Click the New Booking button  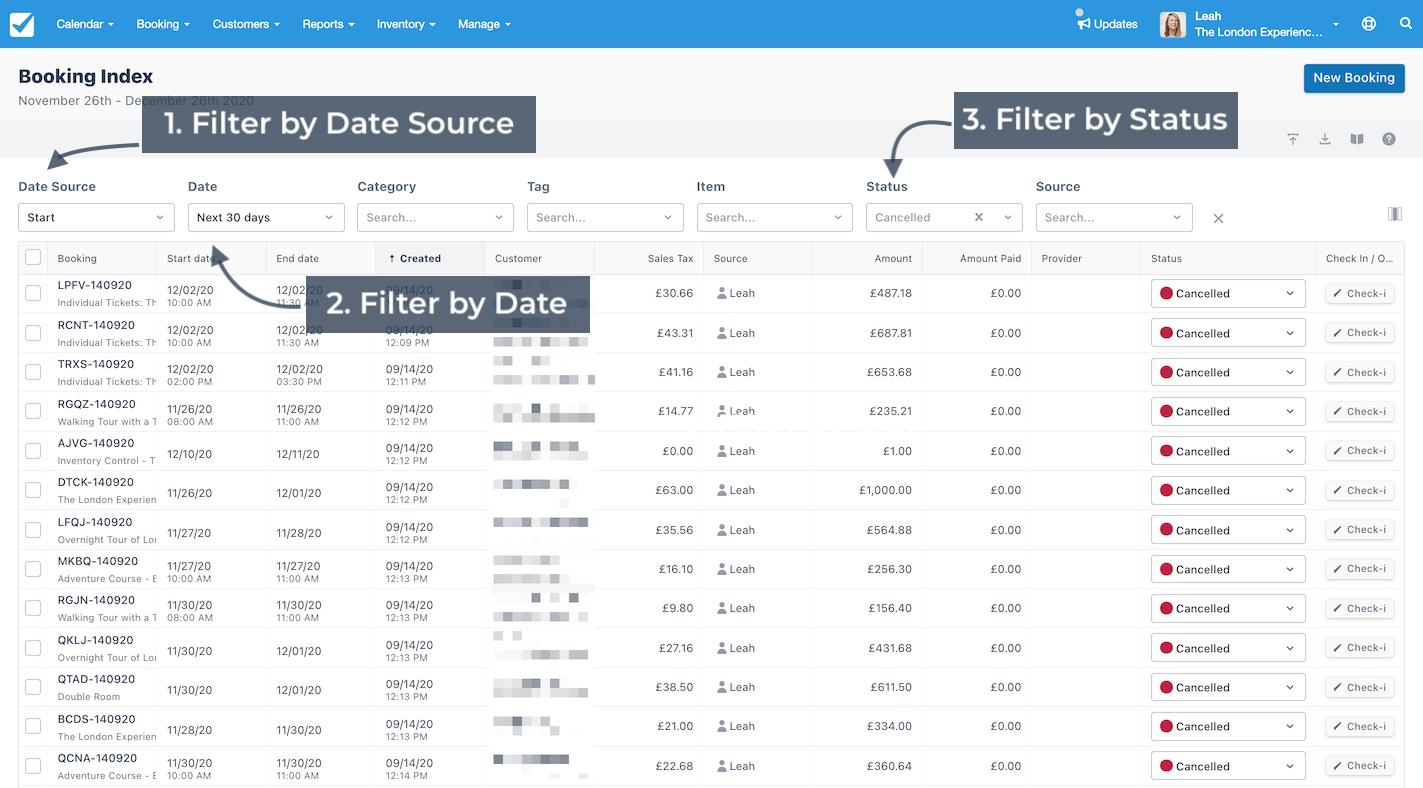(1354, 78)
